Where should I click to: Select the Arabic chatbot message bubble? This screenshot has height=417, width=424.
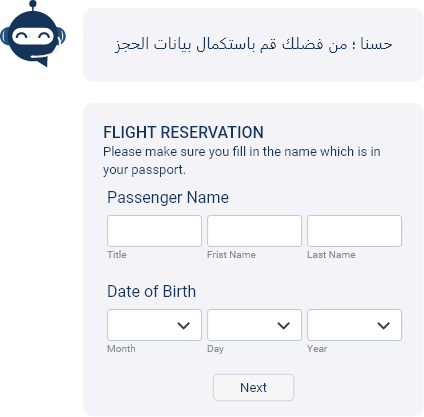[x=253, y=45]
